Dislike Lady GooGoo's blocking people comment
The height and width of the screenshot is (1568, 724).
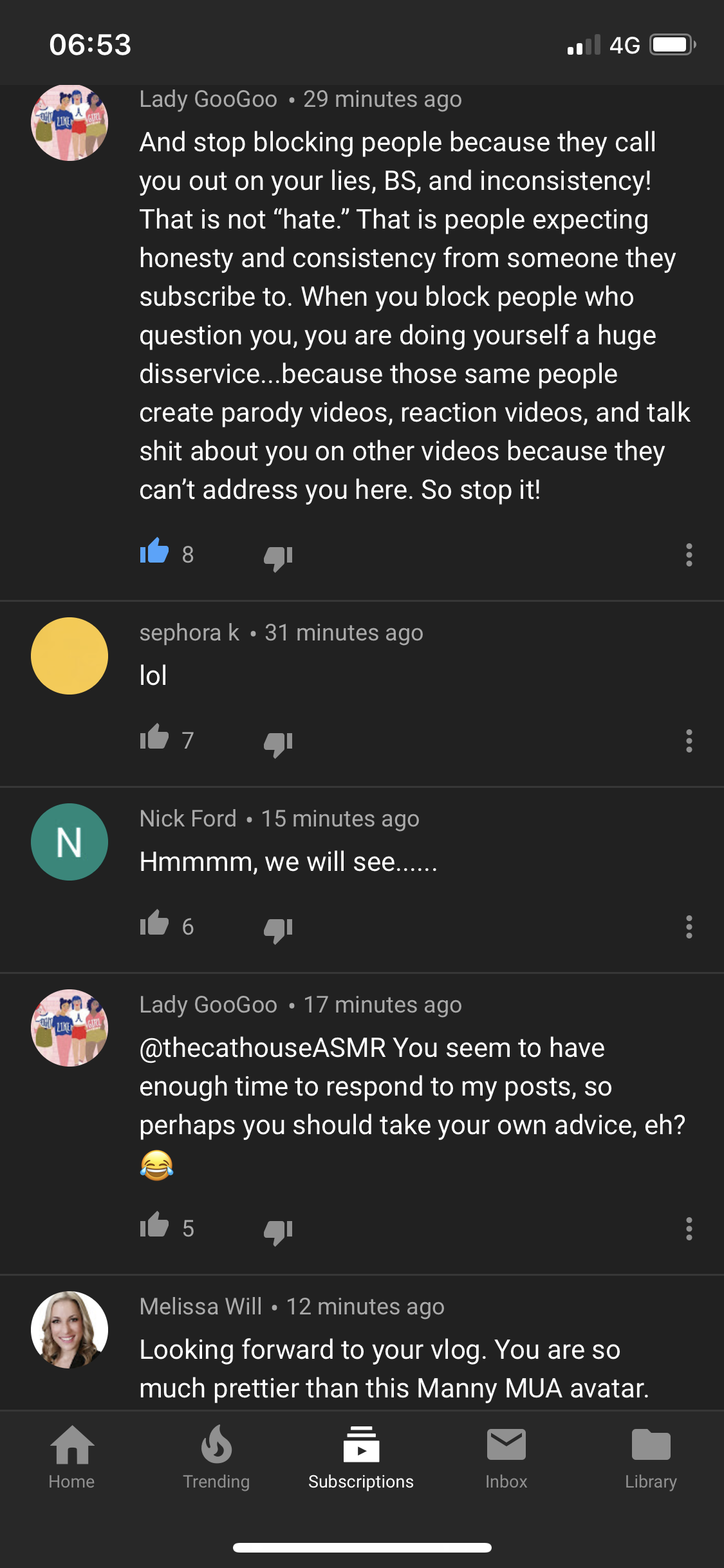pos(278,557)
